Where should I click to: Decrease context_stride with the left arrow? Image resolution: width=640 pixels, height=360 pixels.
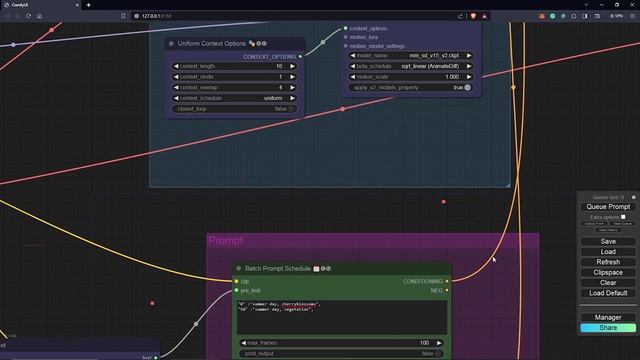click(x=176, y=77)
